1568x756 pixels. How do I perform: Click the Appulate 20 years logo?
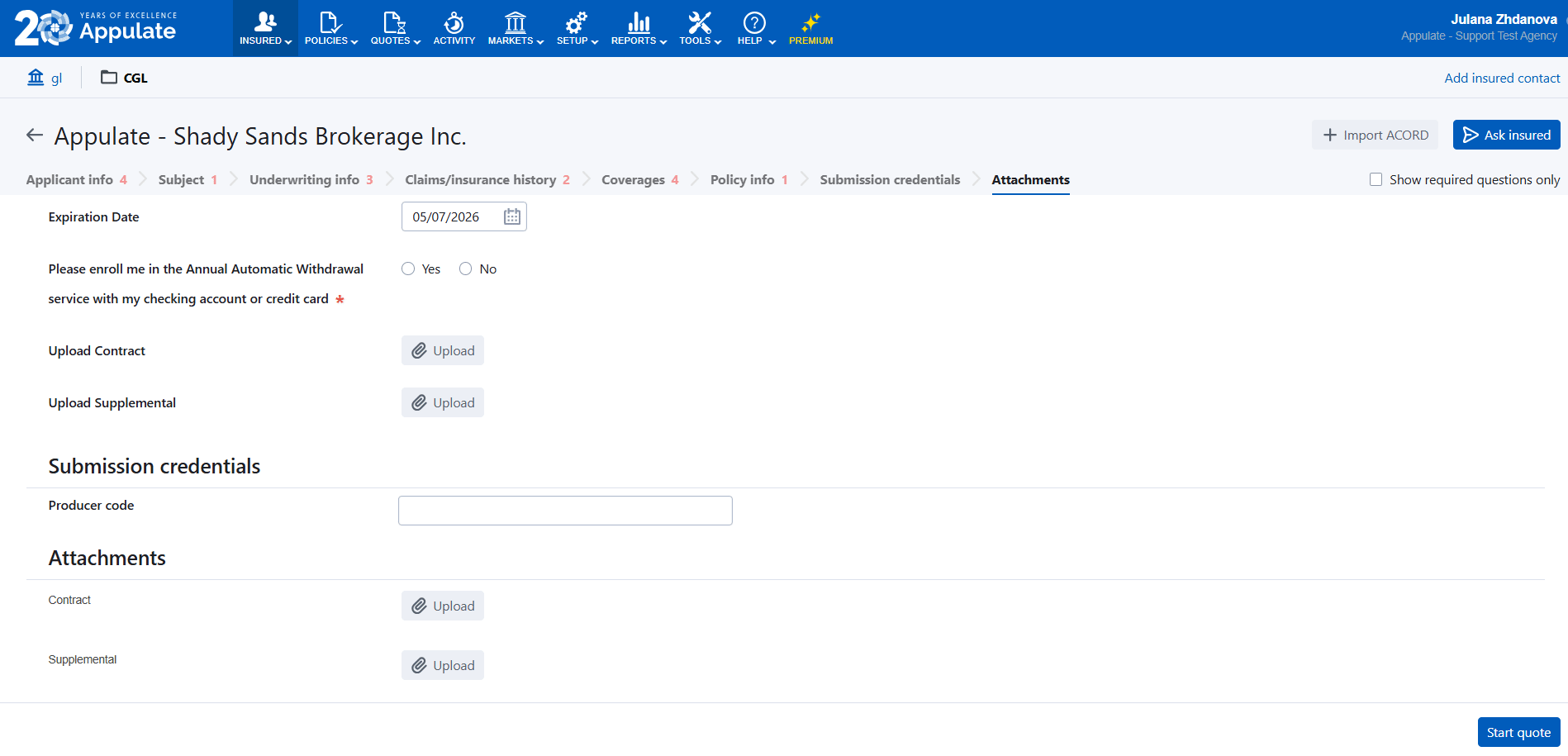[95, 28]
